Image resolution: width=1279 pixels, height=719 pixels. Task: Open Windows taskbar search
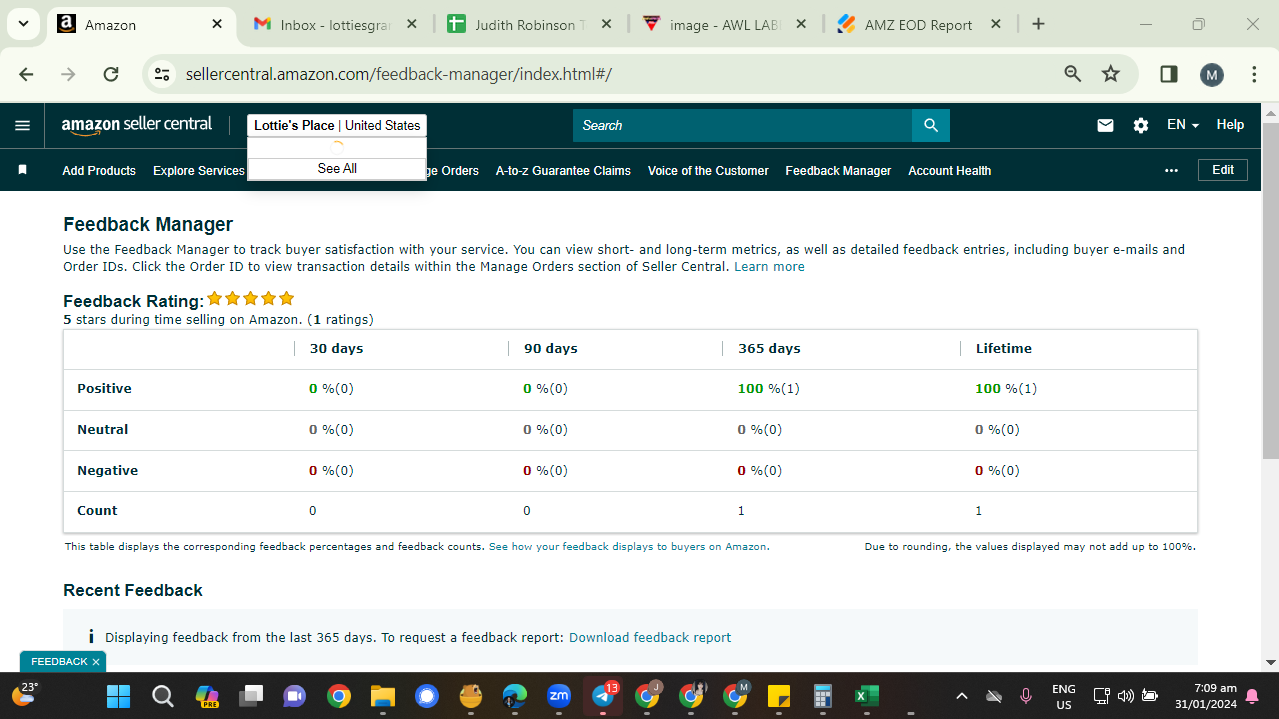(x=162, y=696)
